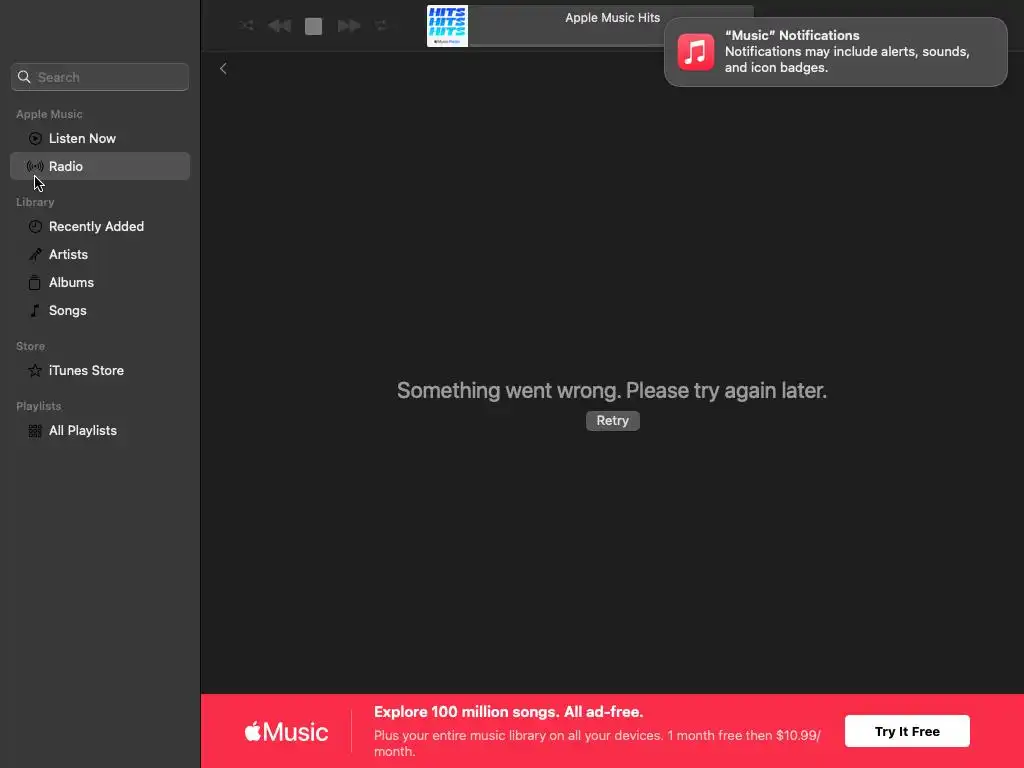The width and height of the screenshot is (1024, 768).
Task: Click the magnifying glass search icon
Action: point(24,77)
